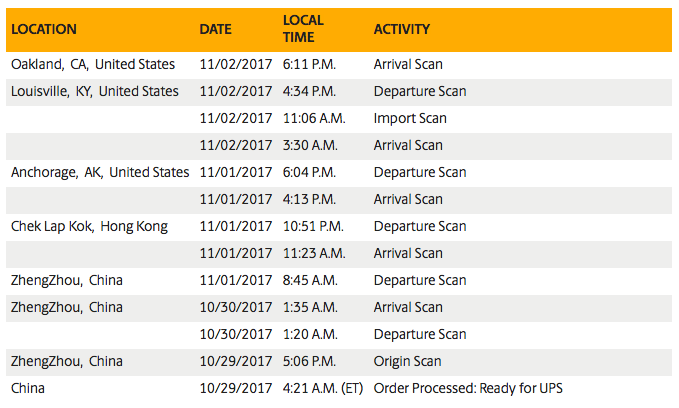Click the Origin Scan activity
Image resolution: width=679 pixels, height=408 pixels.
click(x=407, y=361)
